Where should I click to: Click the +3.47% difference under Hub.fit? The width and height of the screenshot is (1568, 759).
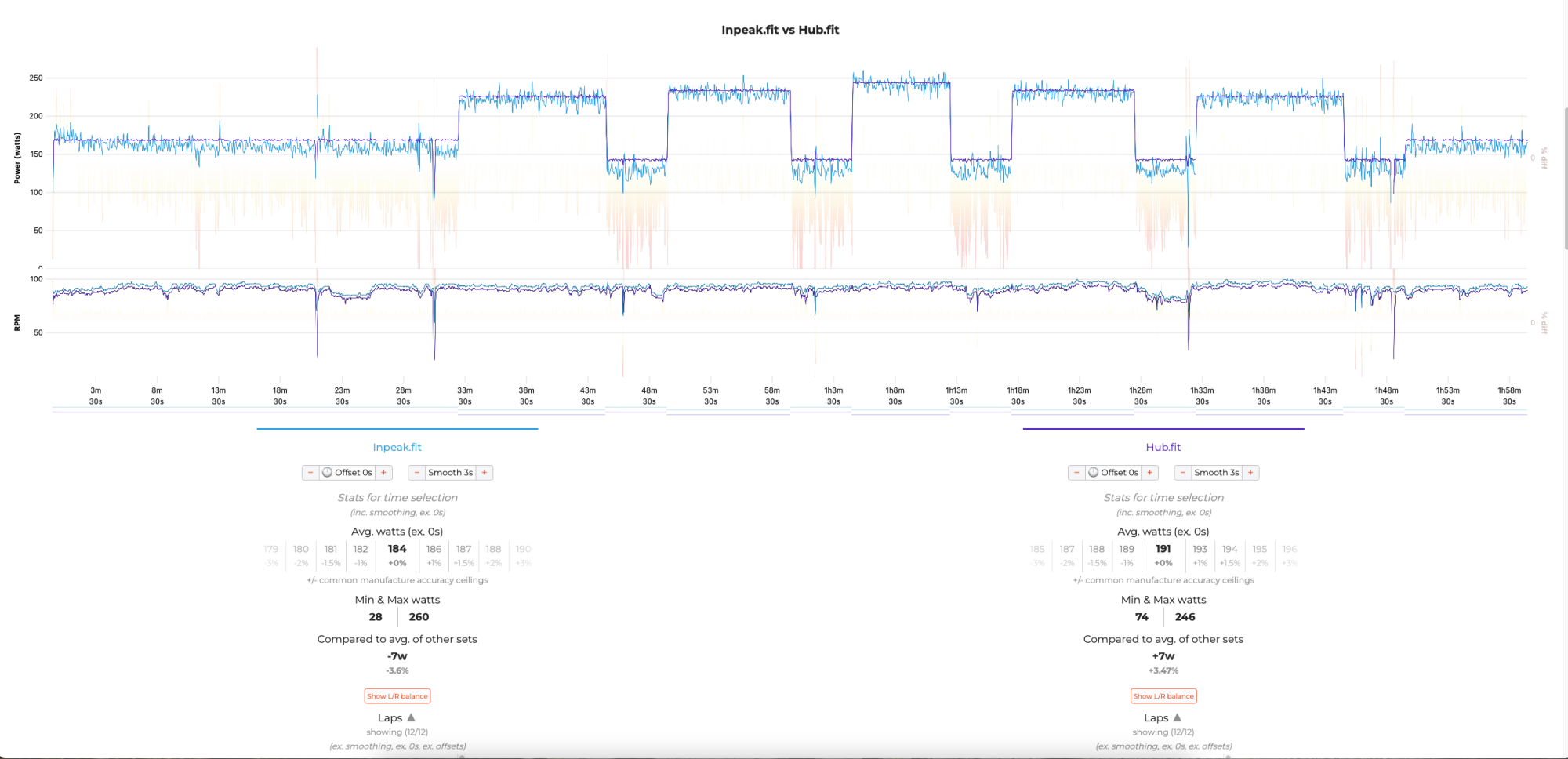pyautogui.click(x=1163, y=671)
